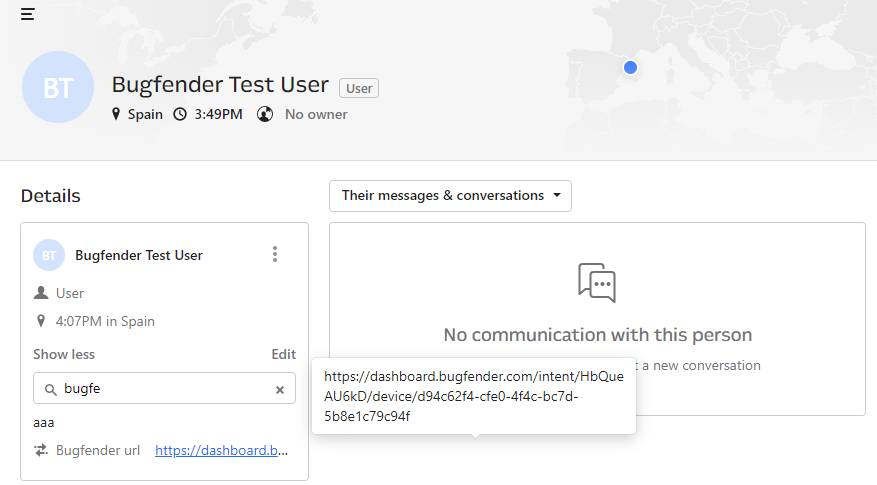Click the Bugfender url arrows icon
Image resolution: width=877 pixels, height=485 pixels.
[41, 450]
